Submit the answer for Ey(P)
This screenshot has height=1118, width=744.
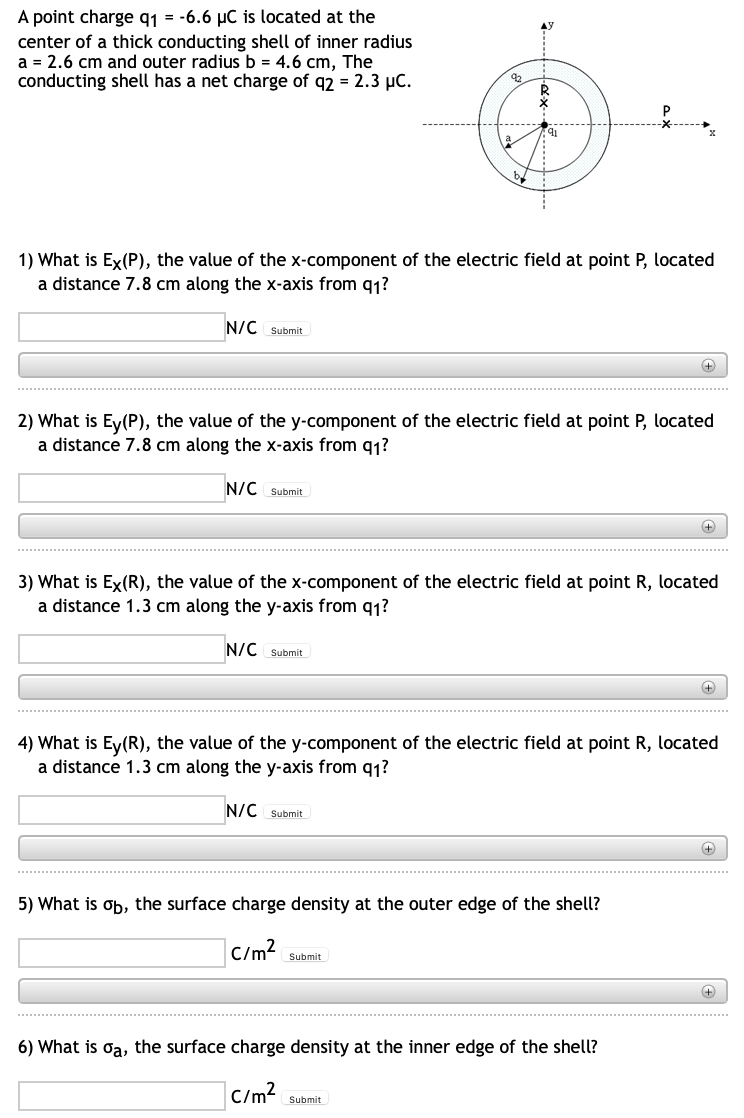pyautogui.click(x=286, y=491)
